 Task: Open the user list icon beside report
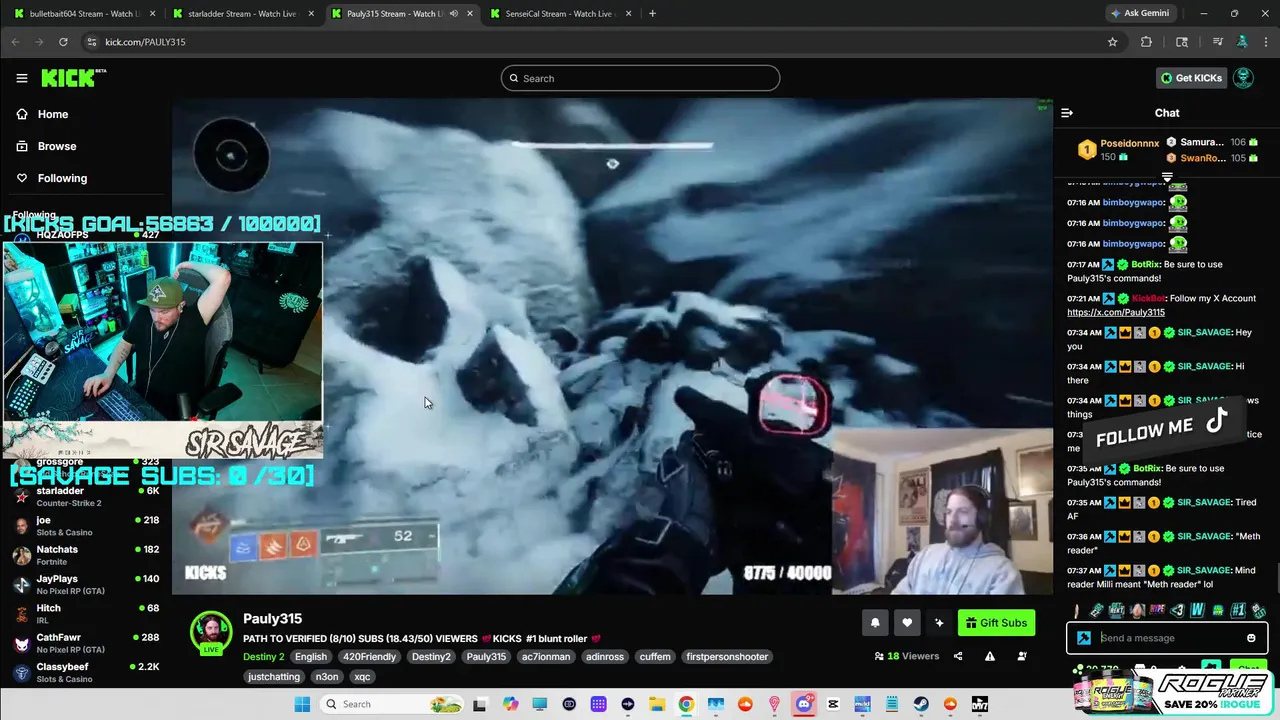(x=1022, y=656)
